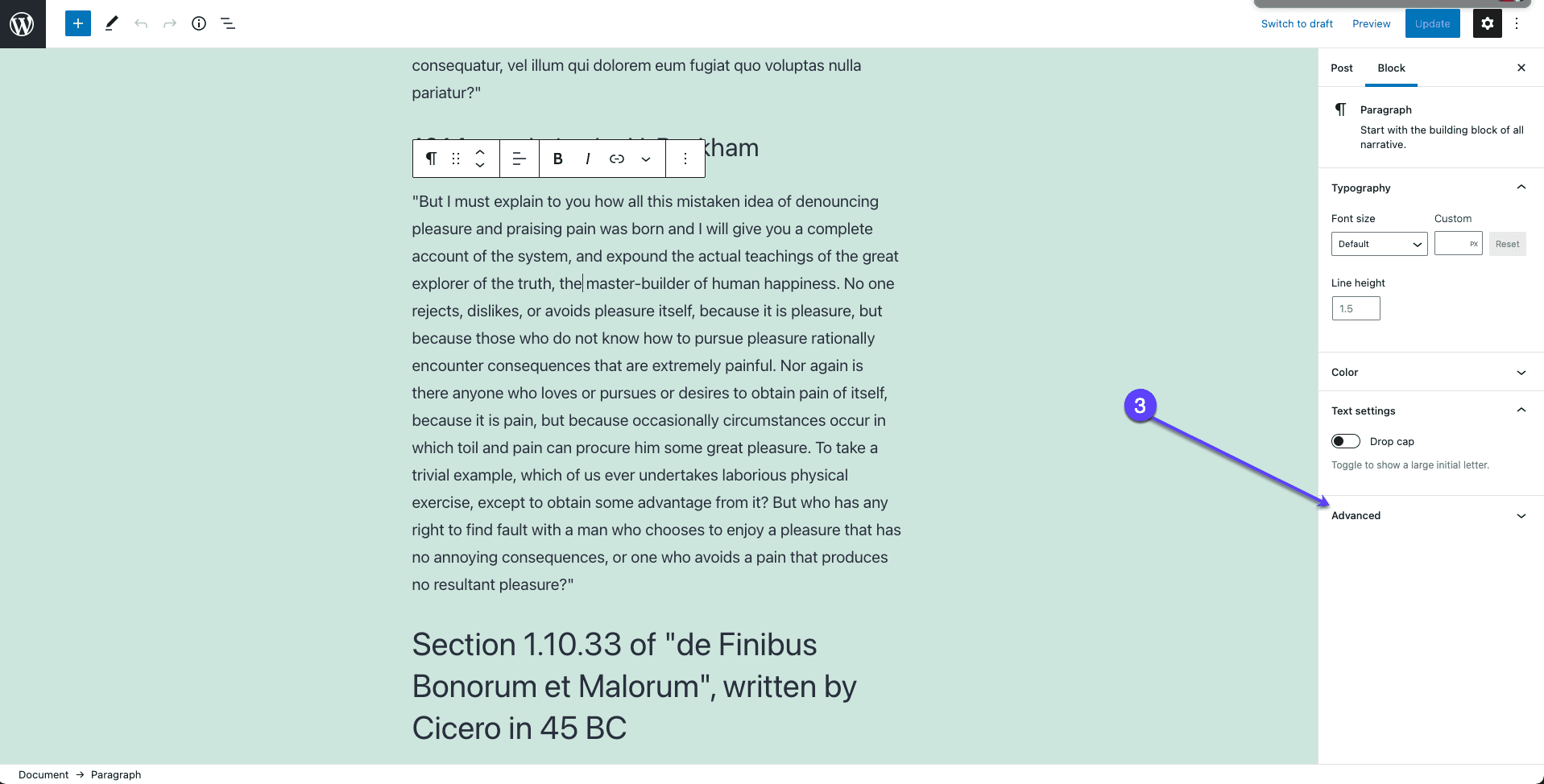Open the Details info icon
Viewport: 1544px width, 784px height.
pyautogui.click(x=199, y=23)
